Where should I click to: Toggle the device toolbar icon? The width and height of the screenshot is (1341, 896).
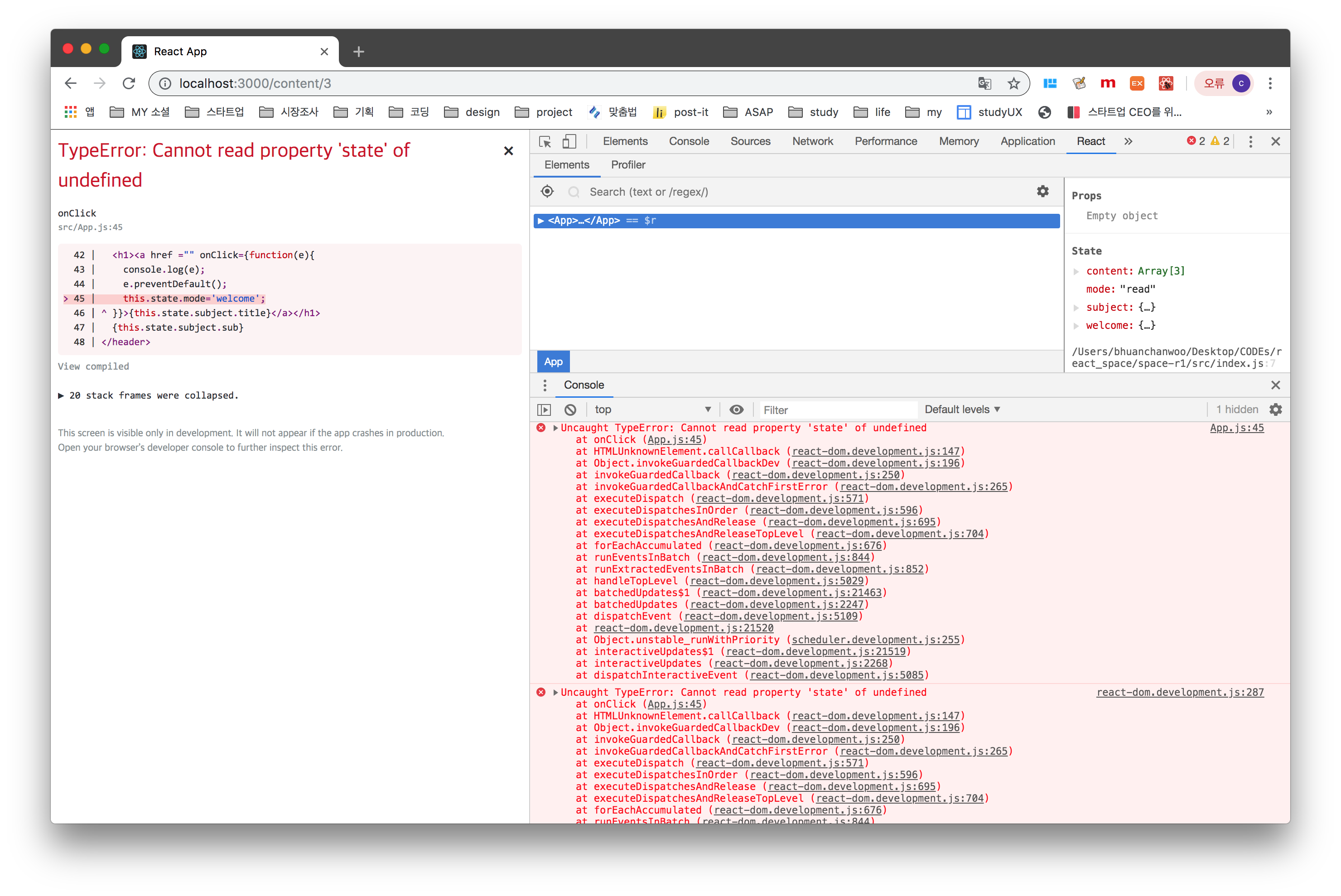coord(569,141)
